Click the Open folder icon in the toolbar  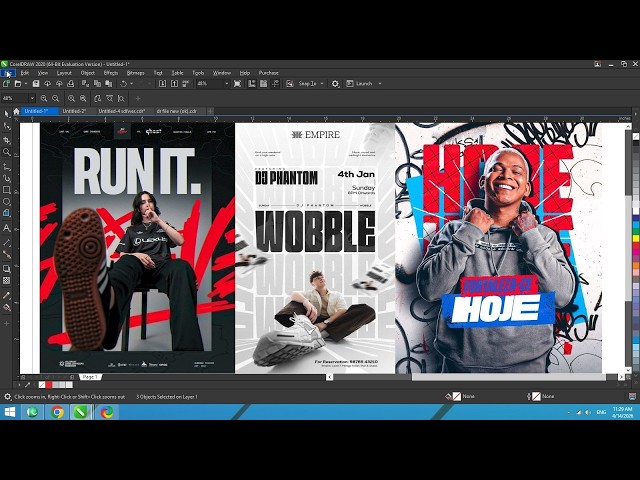(18, 84)
